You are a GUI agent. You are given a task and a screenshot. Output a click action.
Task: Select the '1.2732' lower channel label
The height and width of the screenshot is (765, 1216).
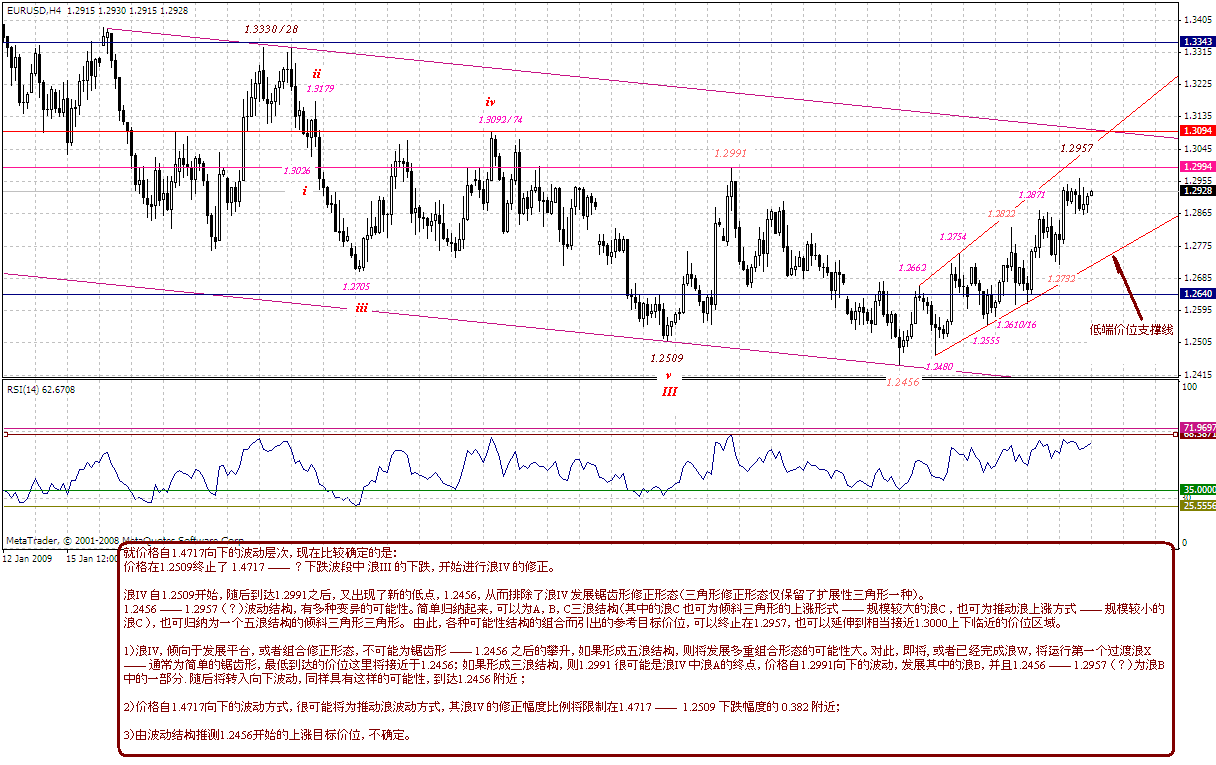pyautogui.click(x=1061, y=279)
